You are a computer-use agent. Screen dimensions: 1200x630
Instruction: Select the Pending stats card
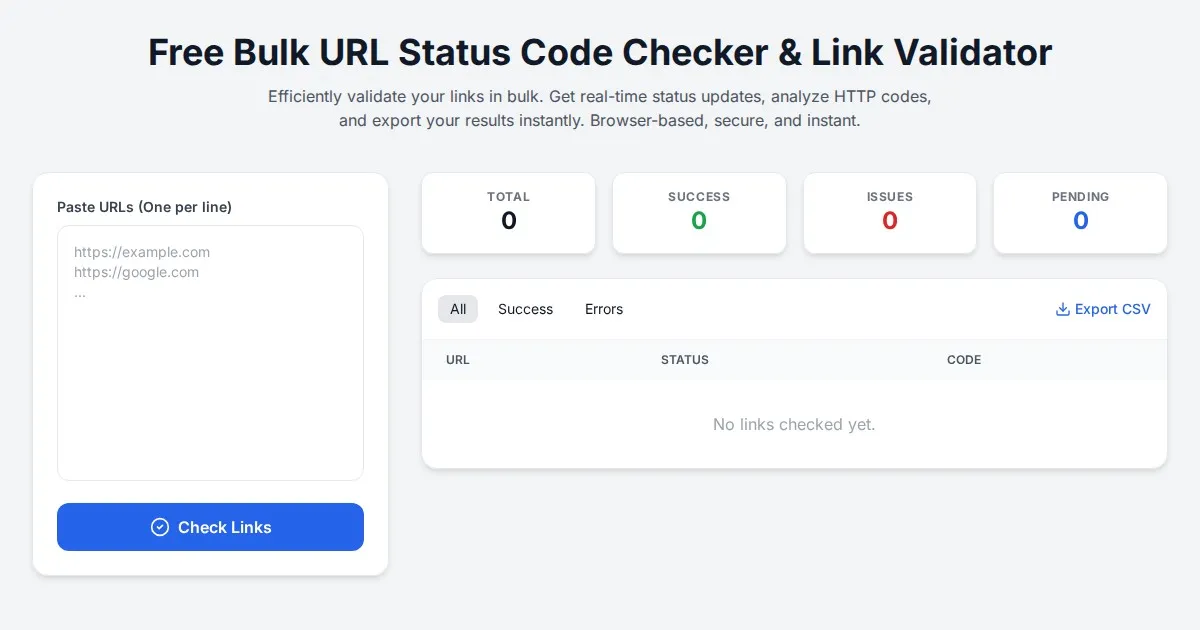point(1080,213)
